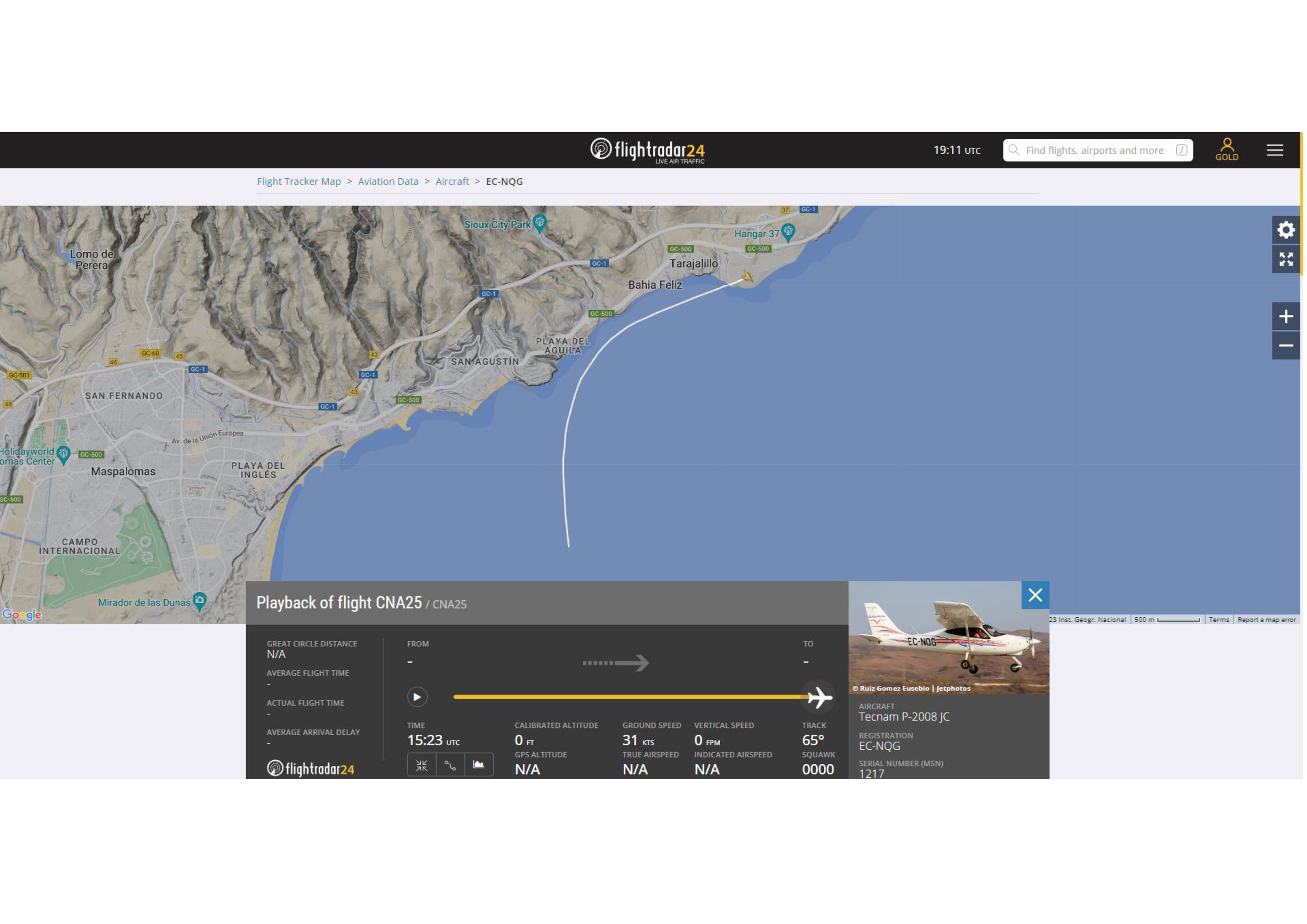Click the yellow aircraft marker on map

(x=747, y=277)
